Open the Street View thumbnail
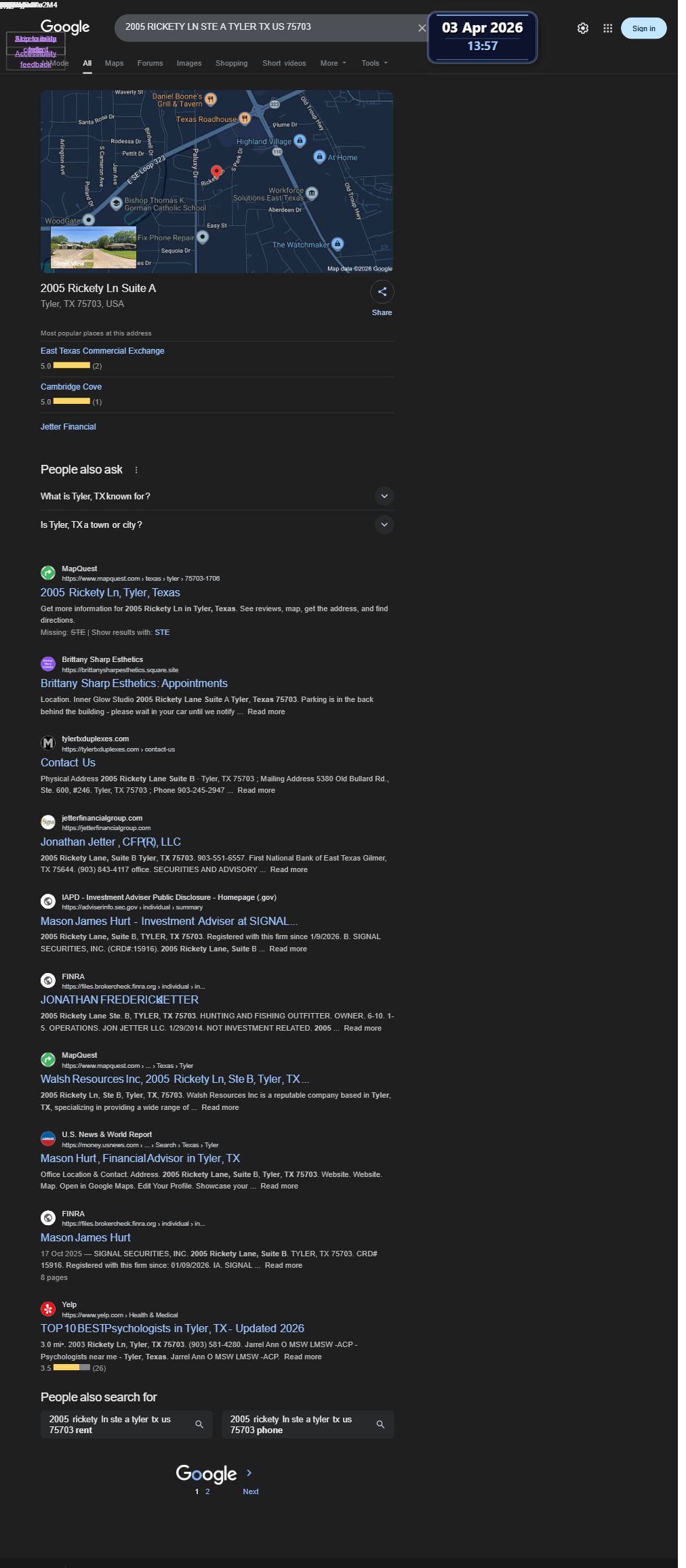 click(94, 249)
